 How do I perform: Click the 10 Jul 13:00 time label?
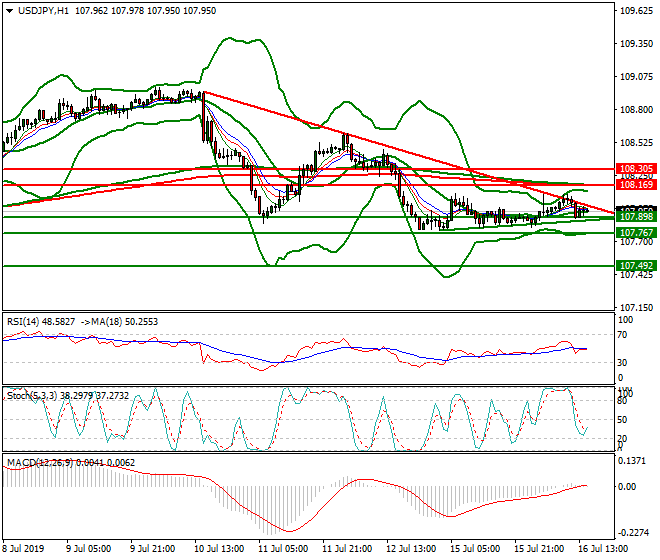[x=219, y=549]
